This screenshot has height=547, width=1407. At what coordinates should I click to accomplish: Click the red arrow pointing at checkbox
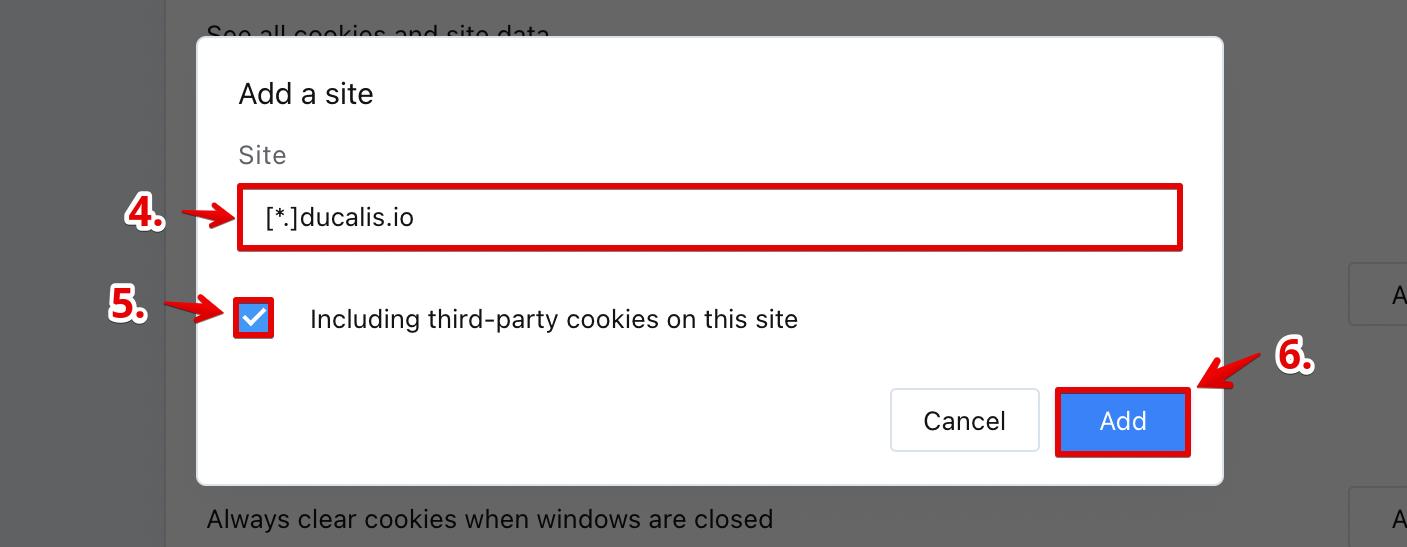(x=193, y=308)
